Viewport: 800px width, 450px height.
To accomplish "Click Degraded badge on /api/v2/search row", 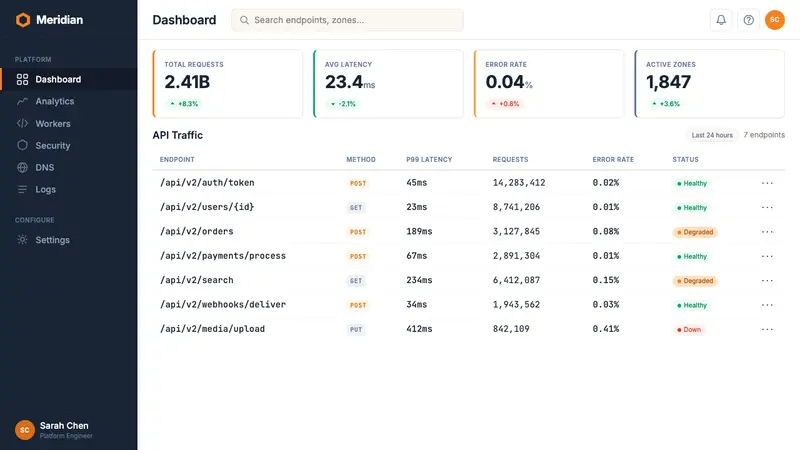I will point(695,281).
